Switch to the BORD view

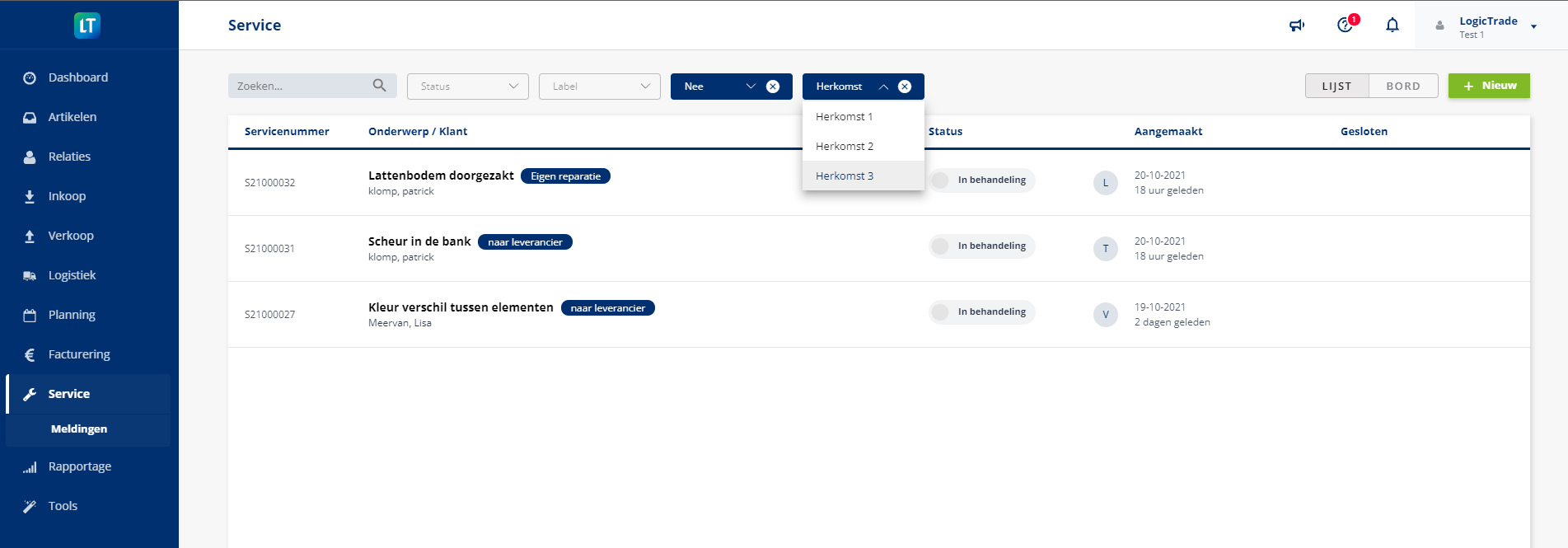1402,87
